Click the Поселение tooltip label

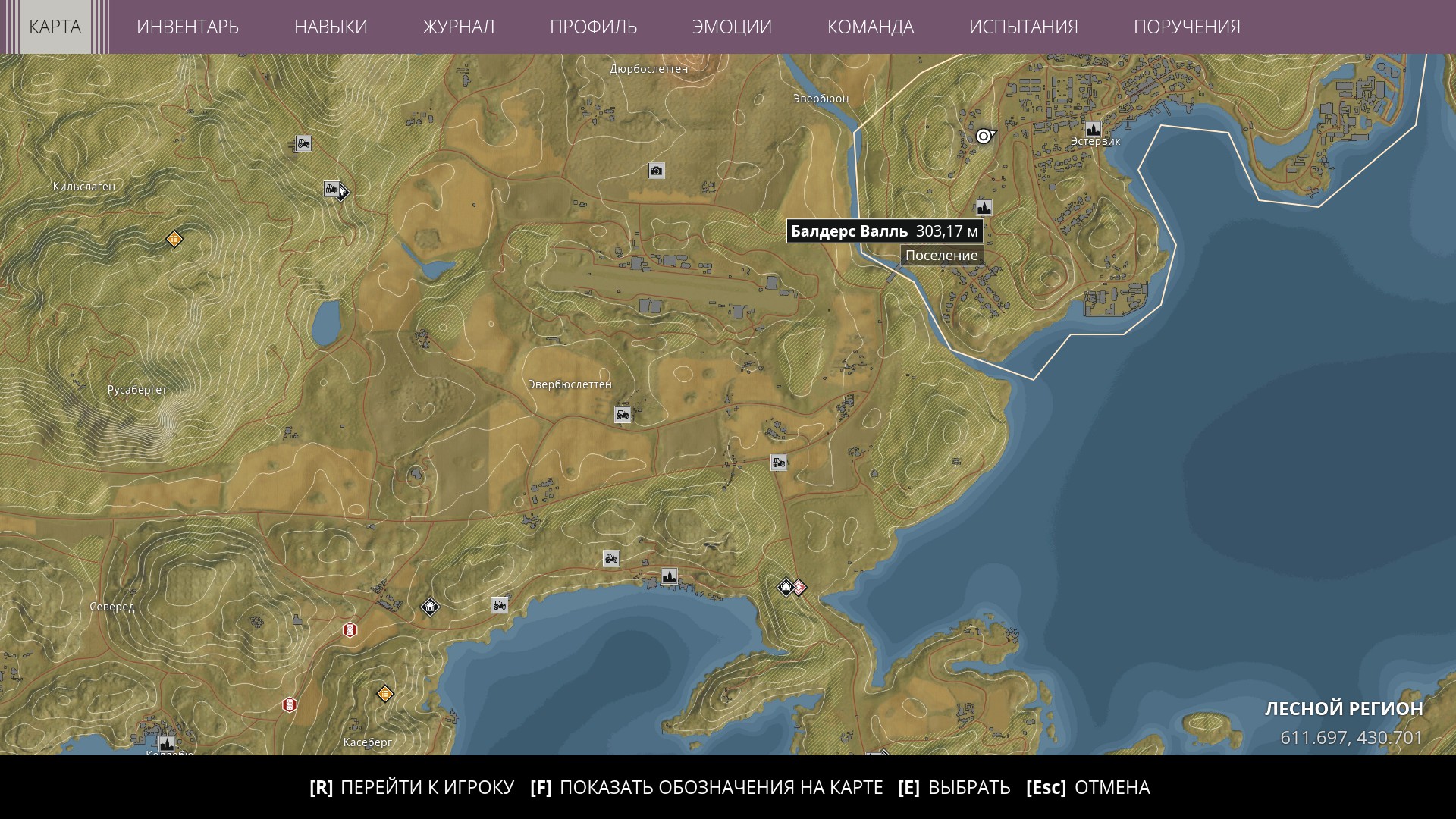[942, 256]
